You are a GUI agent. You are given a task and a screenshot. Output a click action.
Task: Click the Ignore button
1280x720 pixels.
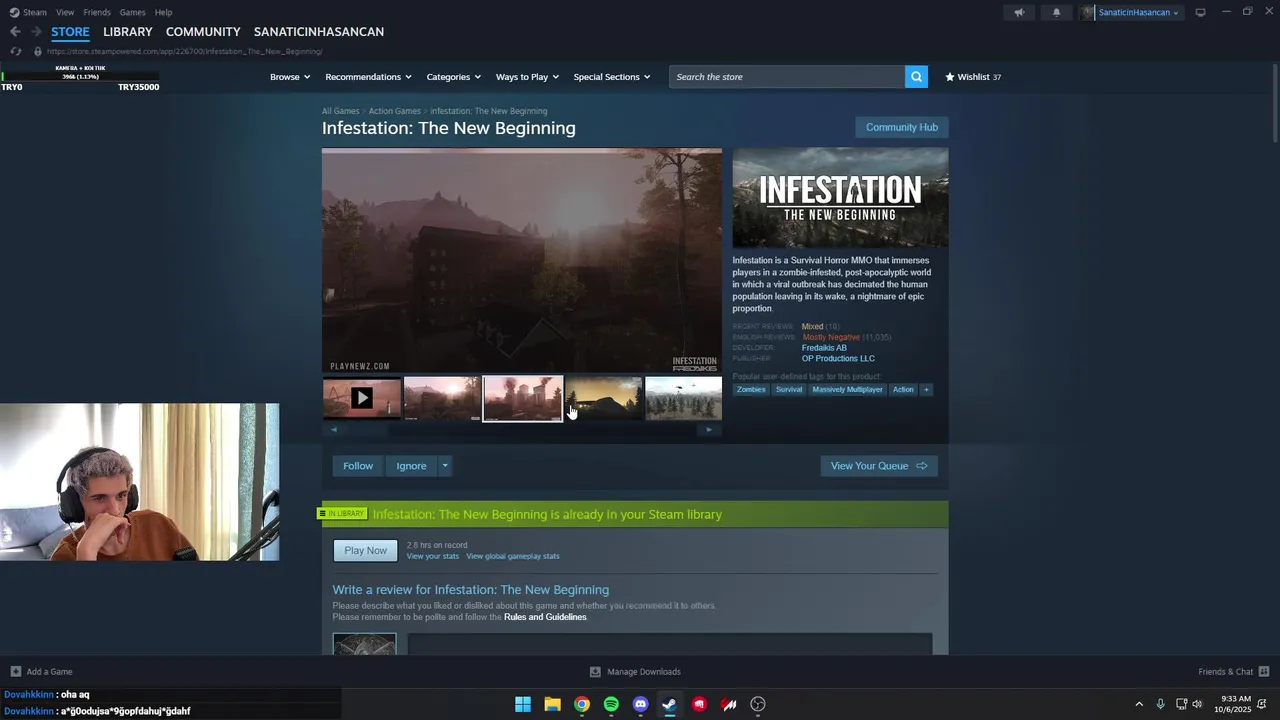point(411,466)
